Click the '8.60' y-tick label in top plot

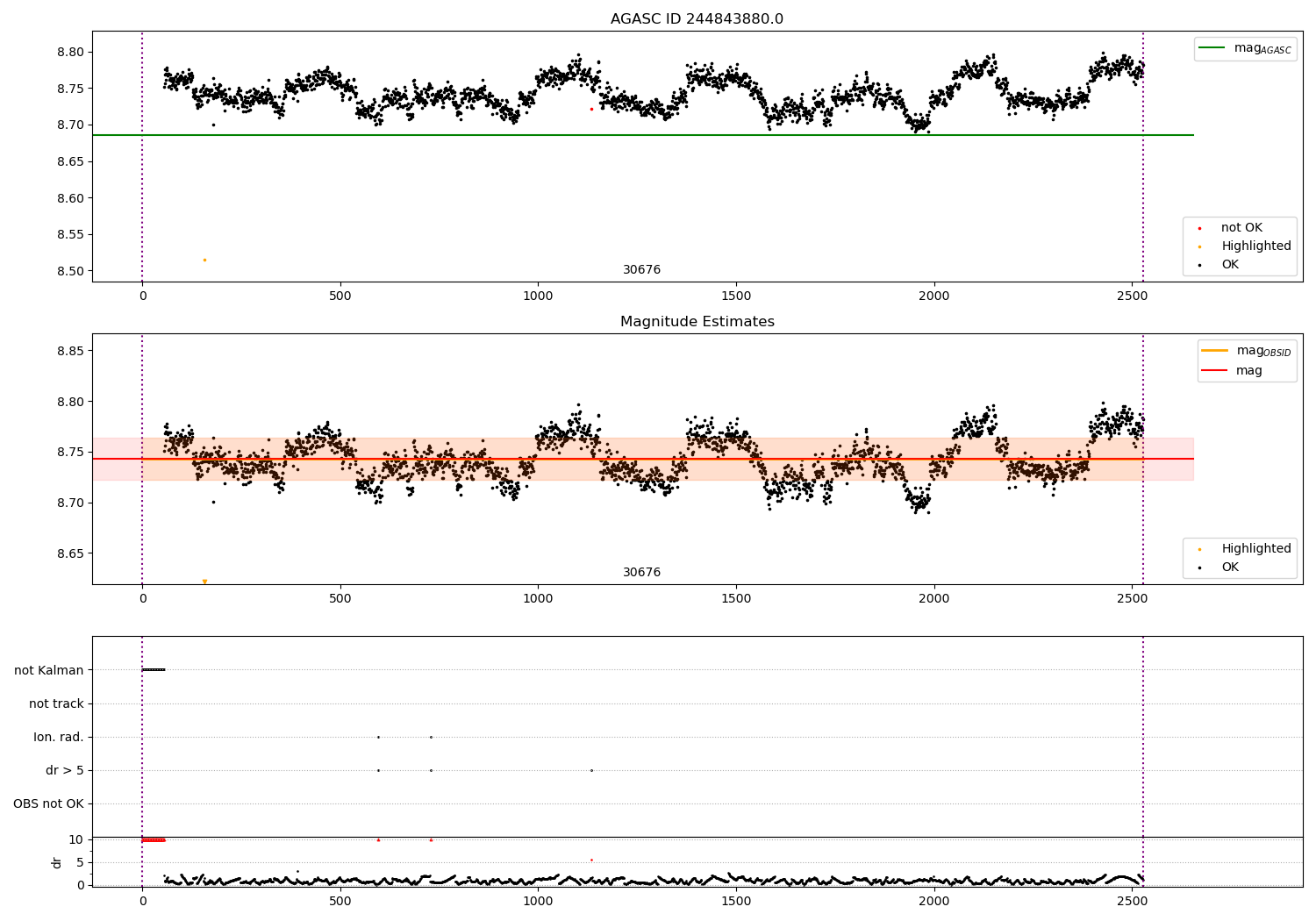point(70,198)
